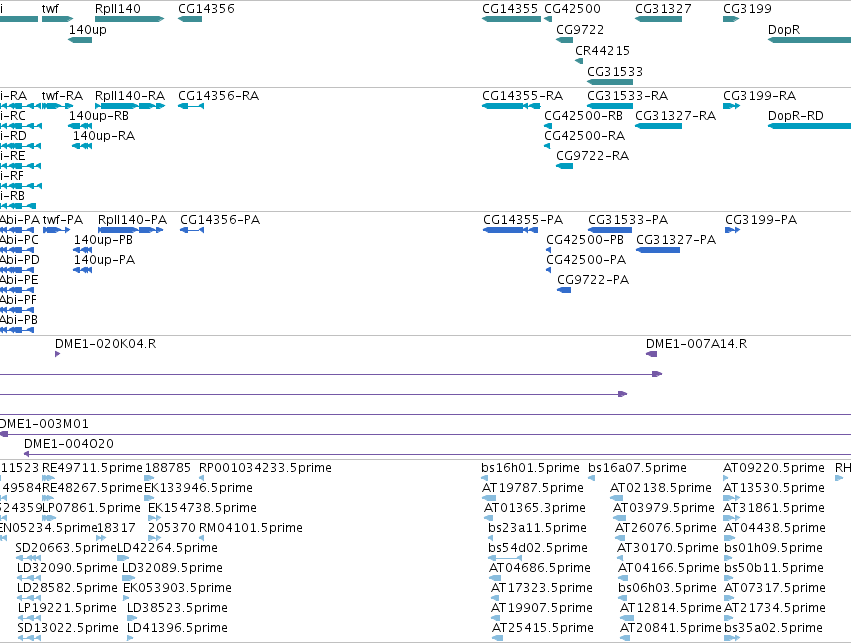Click the CG9722-RA transcript label
The image size is (851, 643).
593,156
